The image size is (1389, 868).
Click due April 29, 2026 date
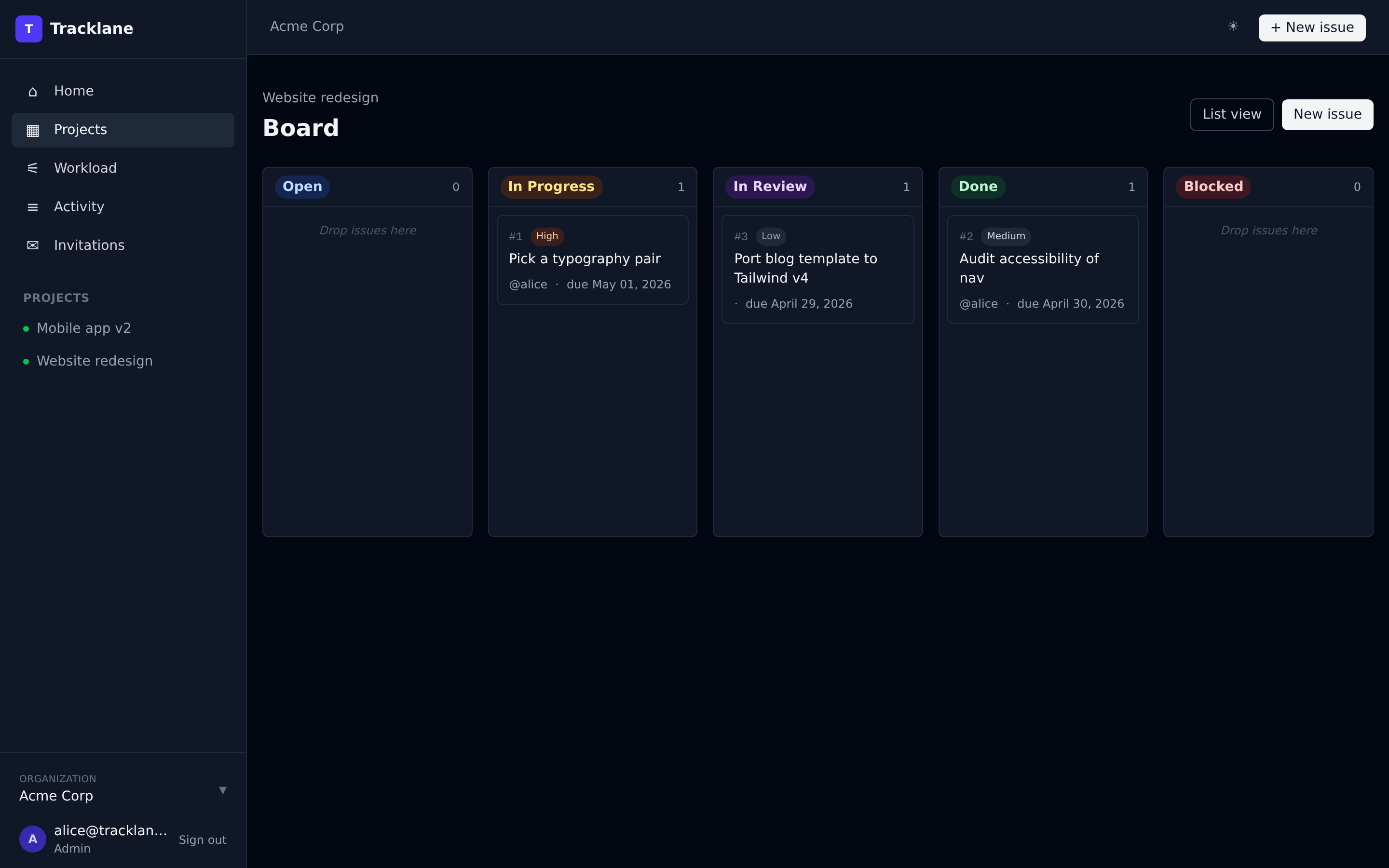coord(799,304)
